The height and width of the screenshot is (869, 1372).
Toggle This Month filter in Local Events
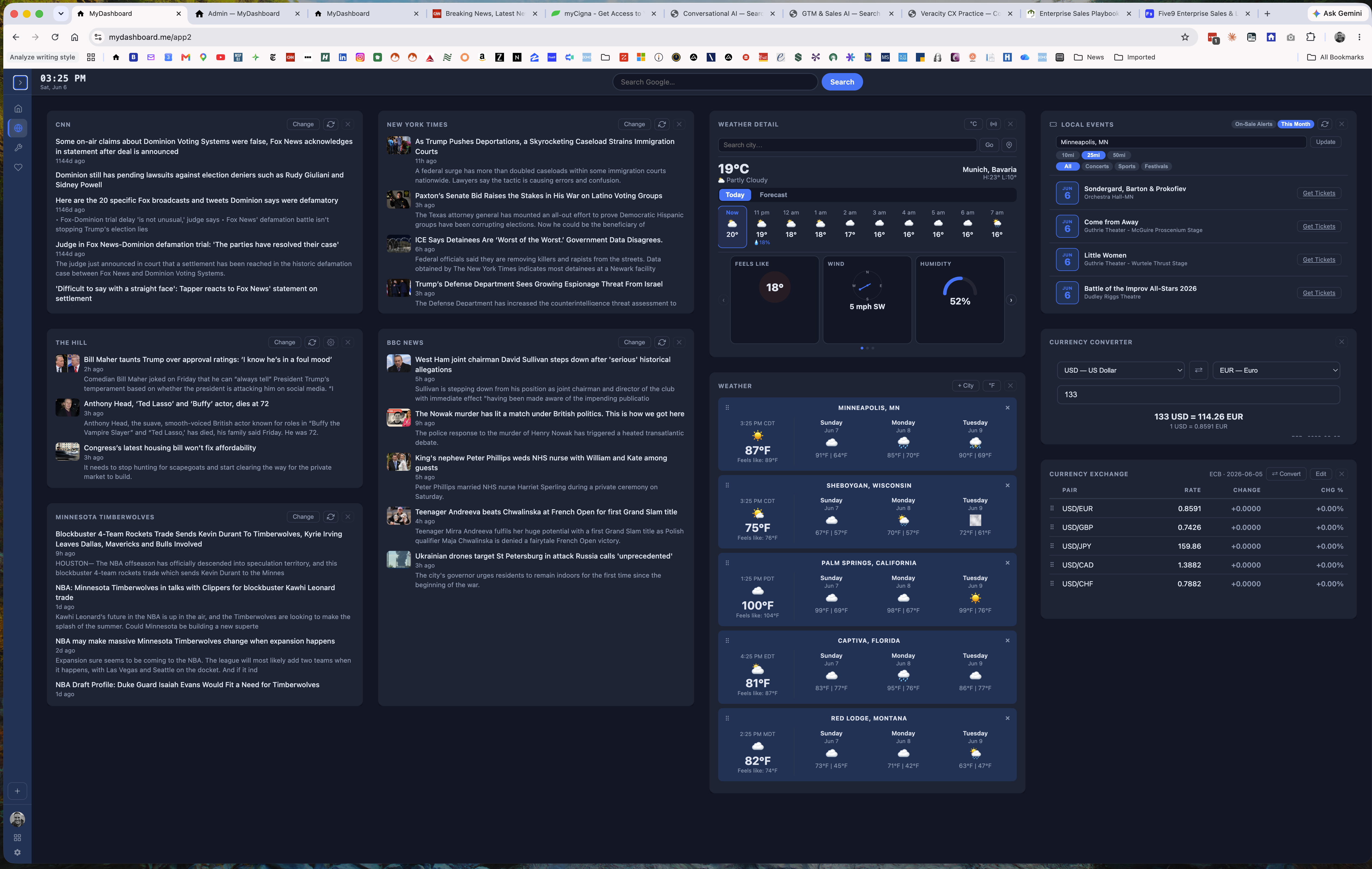1295,124
